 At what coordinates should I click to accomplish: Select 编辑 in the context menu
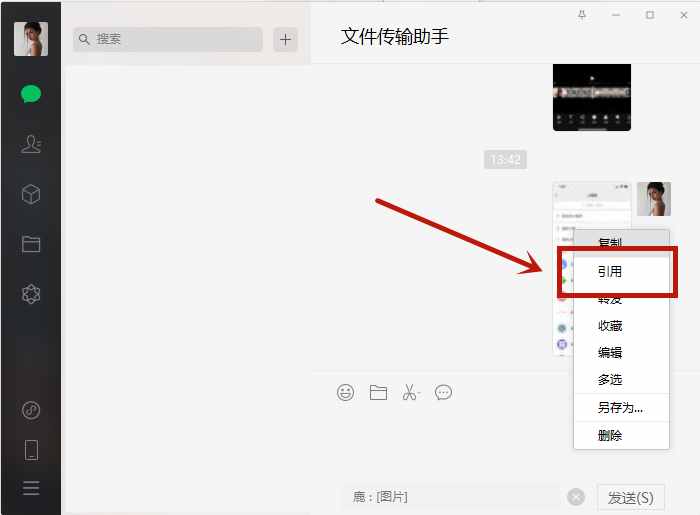click(621, 353)
